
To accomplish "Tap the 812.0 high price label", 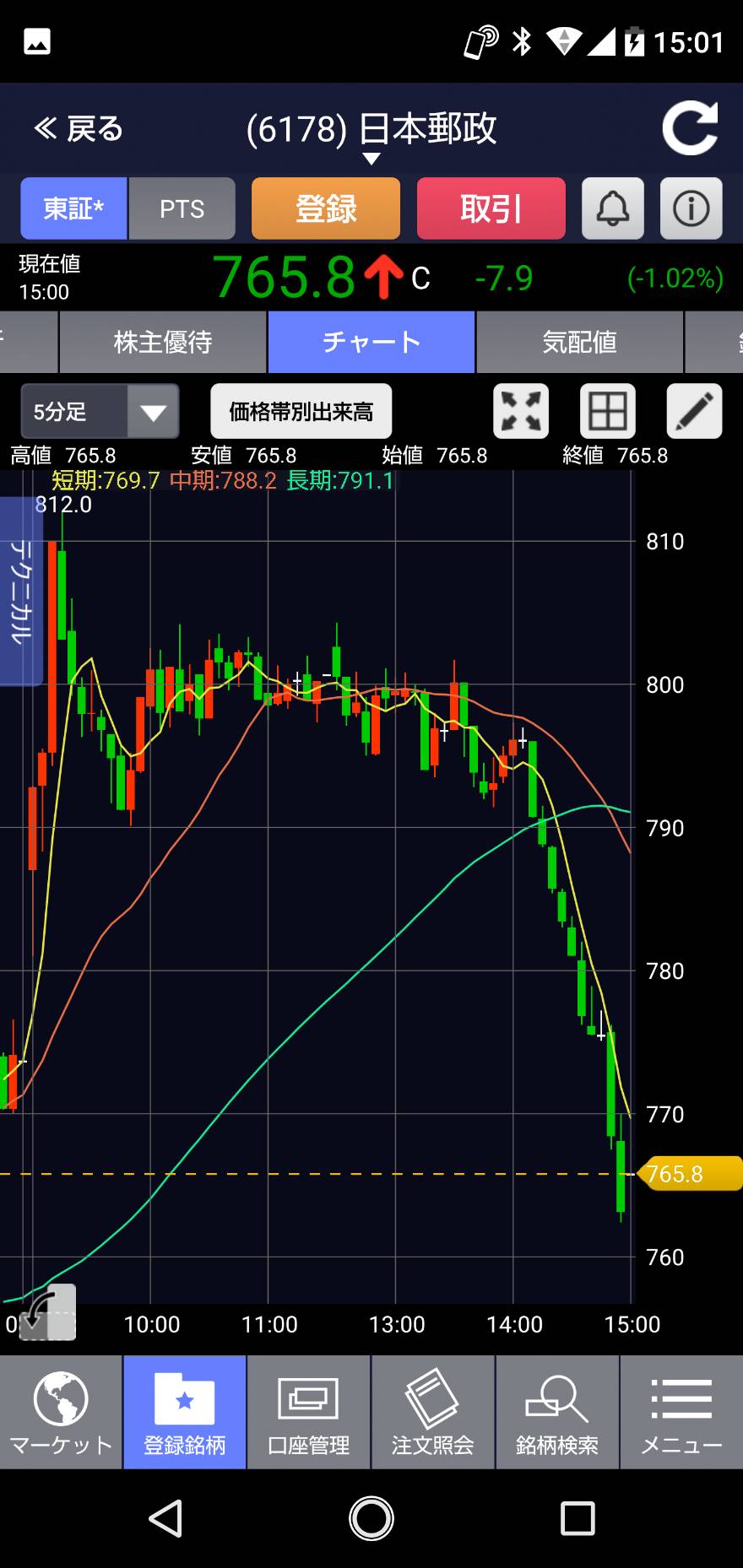I will pyautogui.click(x=63, y=505).
